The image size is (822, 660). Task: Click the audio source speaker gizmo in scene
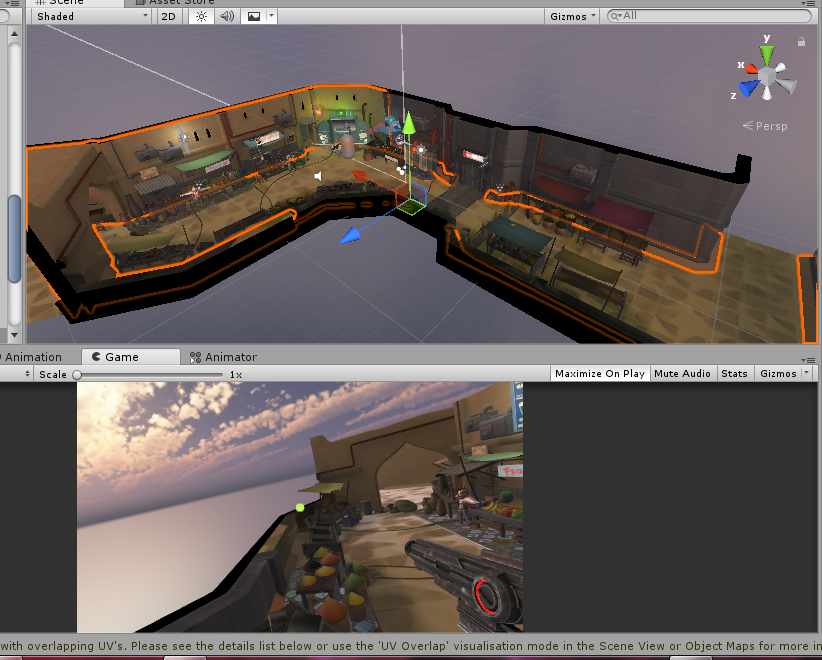(318, 177)
